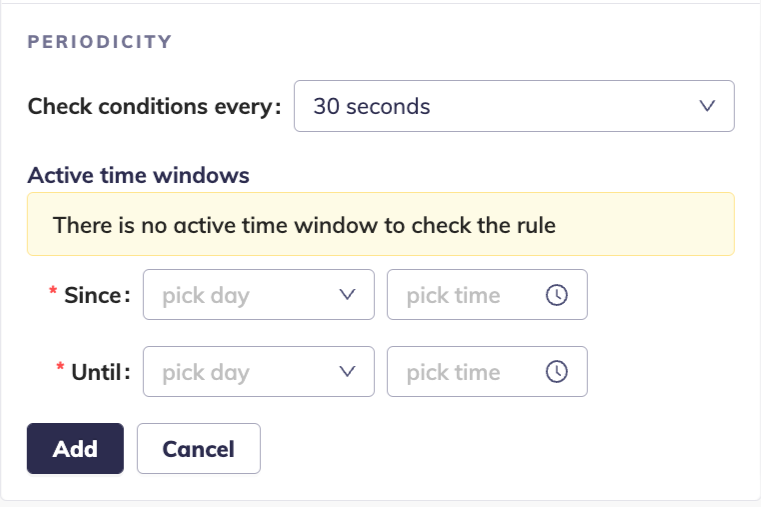Click the clock icon in Until time field
Viewport: 761px width, 507px height.
[556, 372]
